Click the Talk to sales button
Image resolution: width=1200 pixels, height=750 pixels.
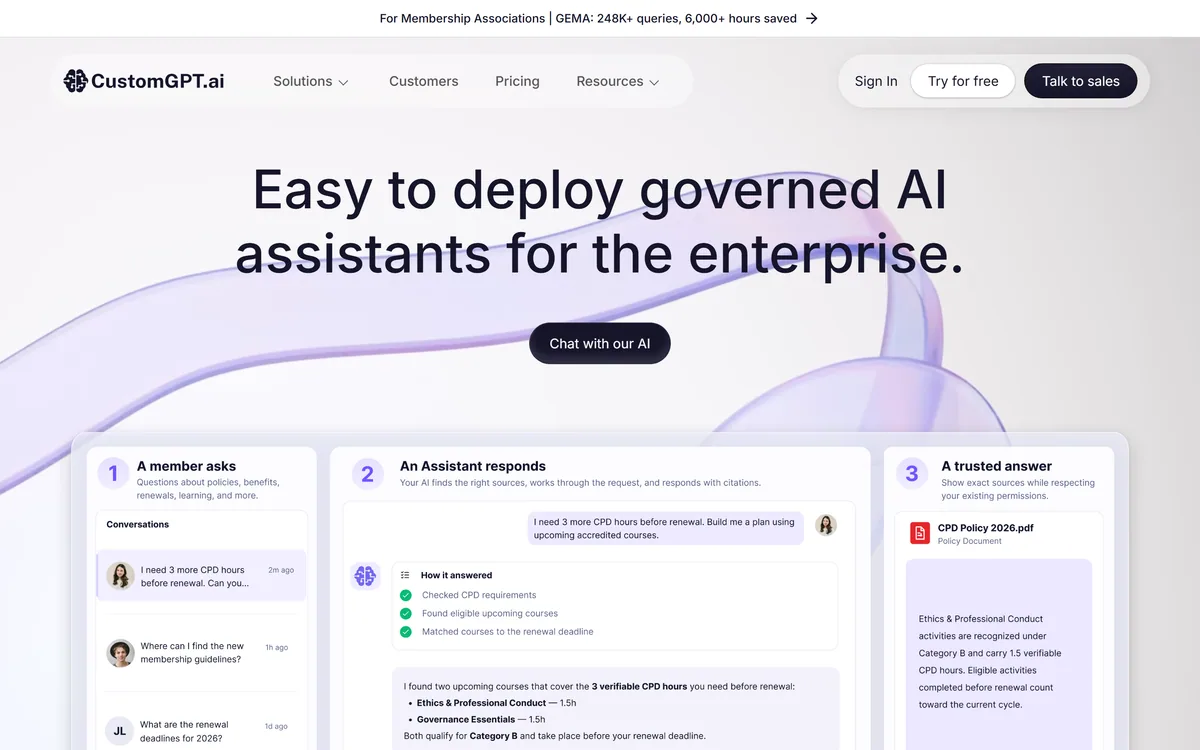(x=1081, y=81)
